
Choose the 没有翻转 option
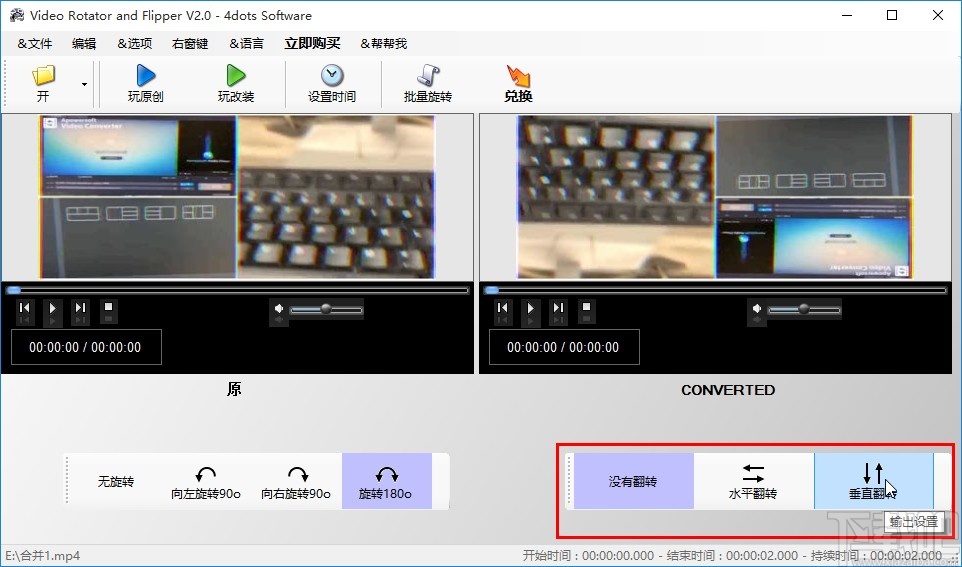633,482
